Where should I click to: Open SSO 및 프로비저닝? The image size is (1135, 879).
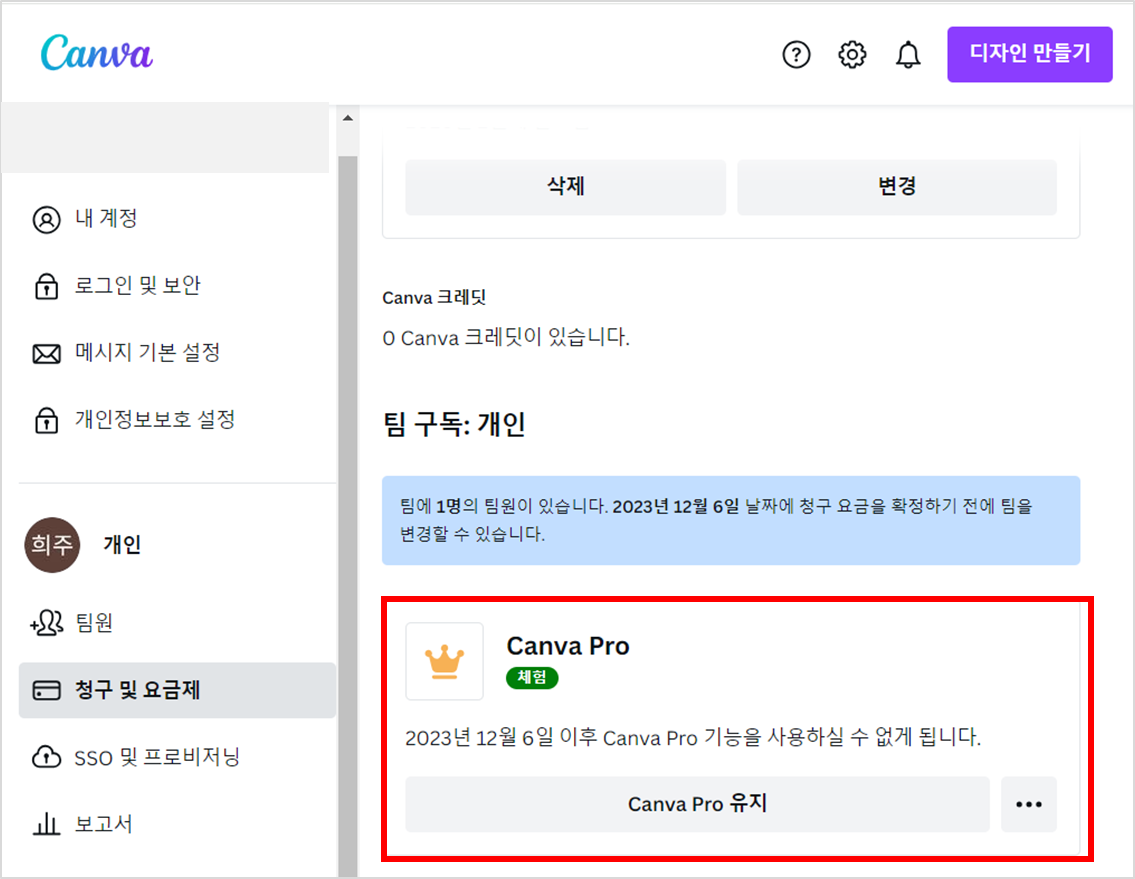(177, 757)
